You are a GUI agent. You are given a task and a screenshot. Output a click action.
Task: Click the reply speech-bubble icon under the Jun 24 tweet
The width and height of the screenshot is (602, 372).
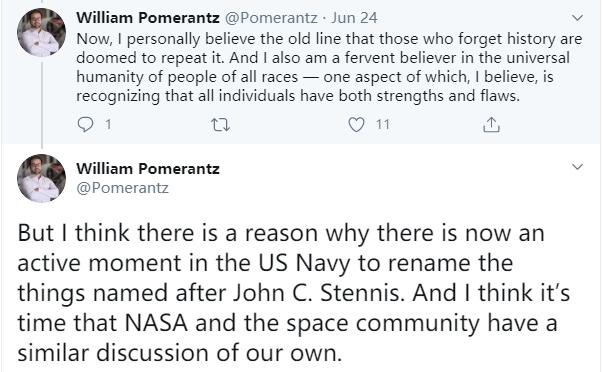pos(85,125)
